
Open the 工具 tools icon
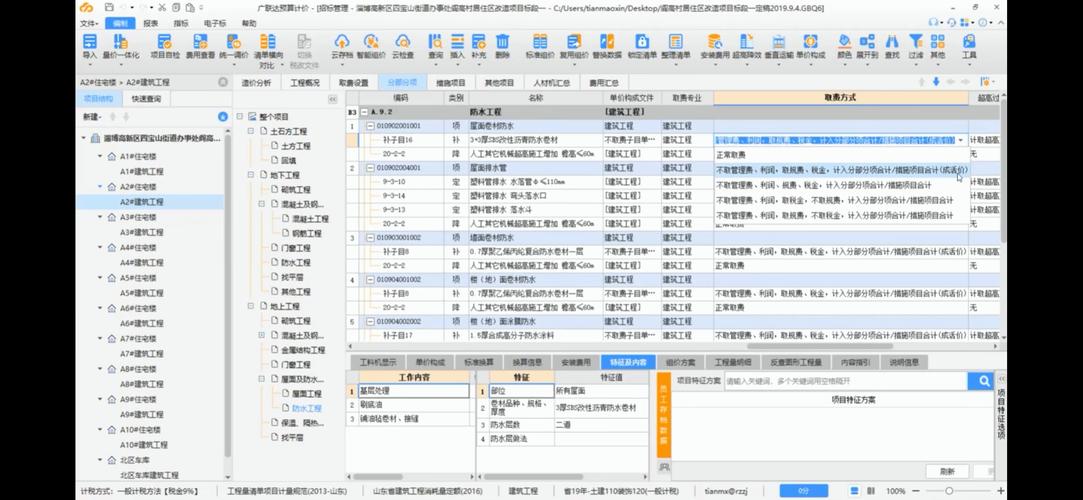tap(969, 41)
